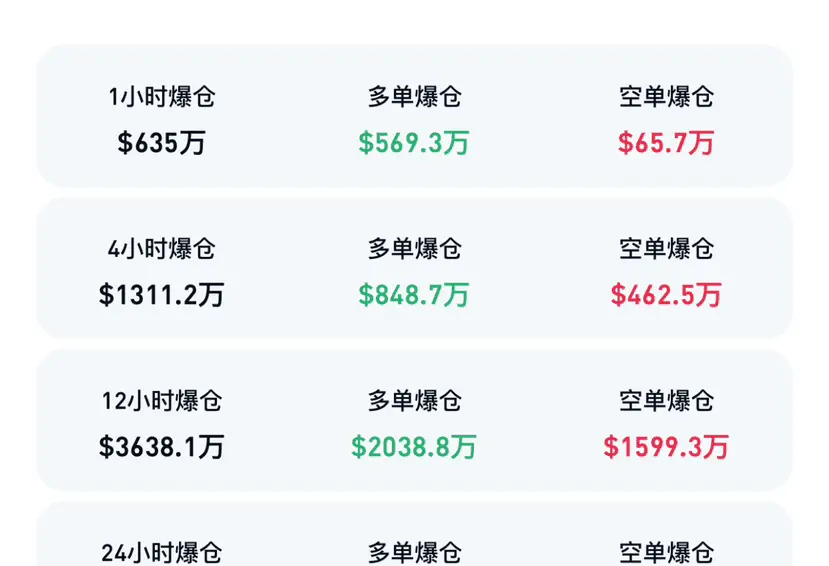829x566 pixels.
Task: Select the 24小时爆仓 label
Action: coord(162,553)
